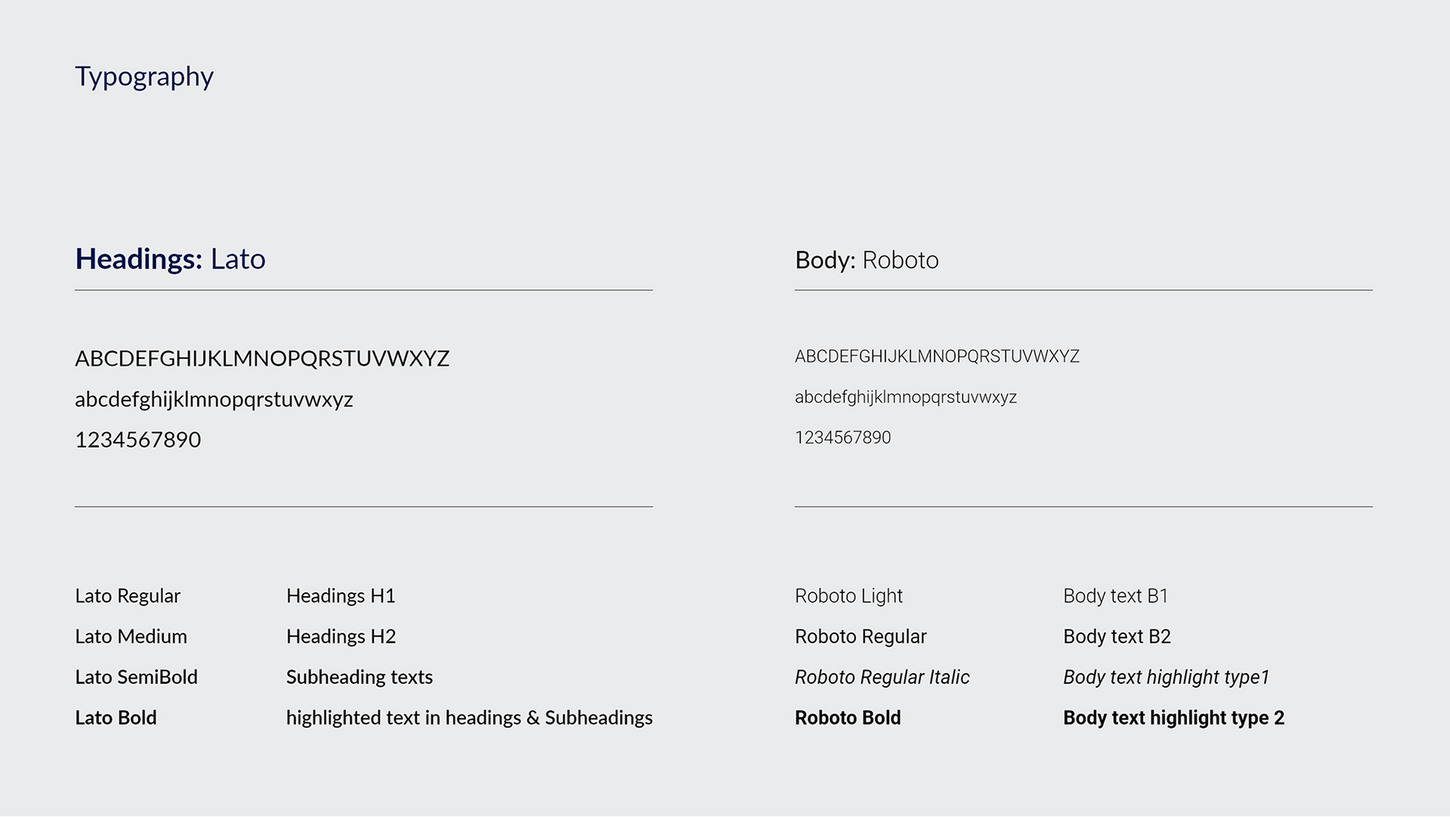Image resolution: width=1450 pixels, height=817 pixels.
Task: Select the "Headings: Lato" section title
Action: pos(170,259)
